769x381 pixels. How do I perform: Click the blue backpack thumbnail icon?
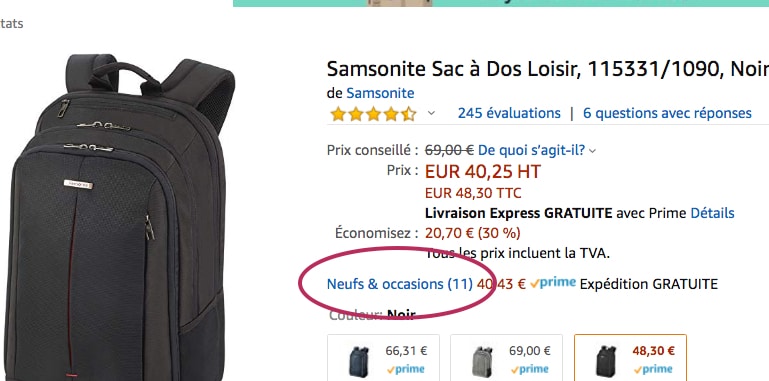coord(360,361)
